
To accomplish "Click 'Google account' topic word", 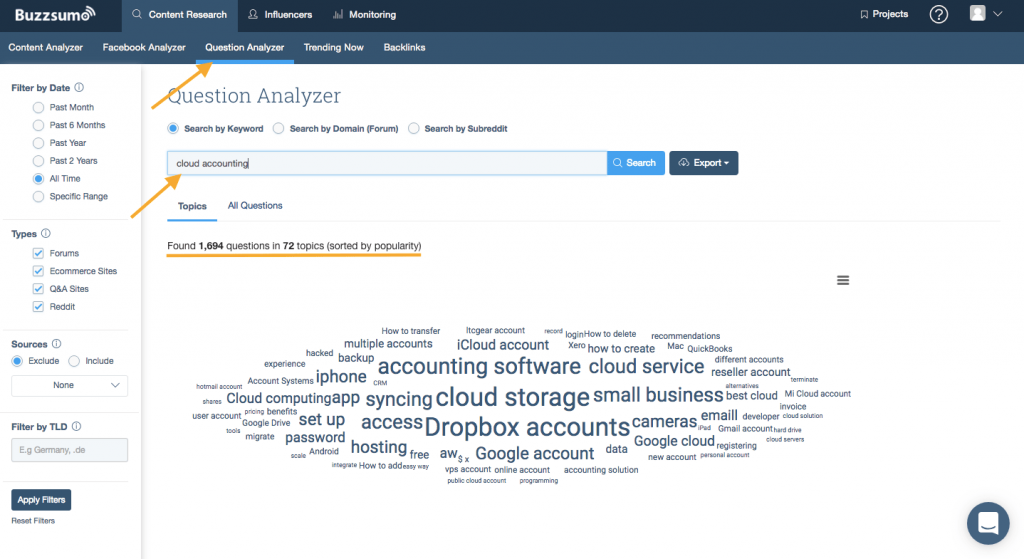I will coord(535,453).
